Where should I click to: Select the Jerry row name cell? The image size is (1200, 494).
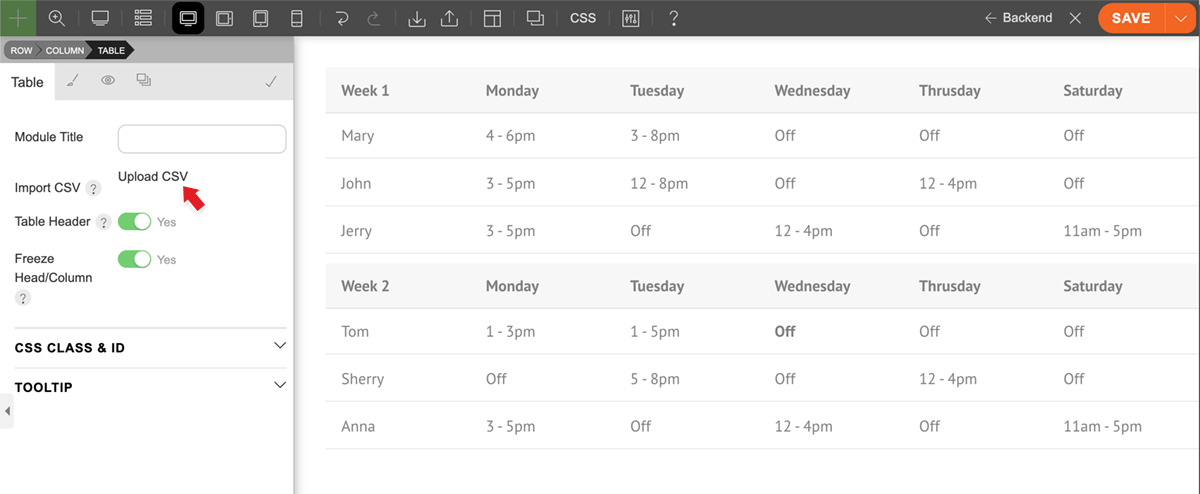356,231
